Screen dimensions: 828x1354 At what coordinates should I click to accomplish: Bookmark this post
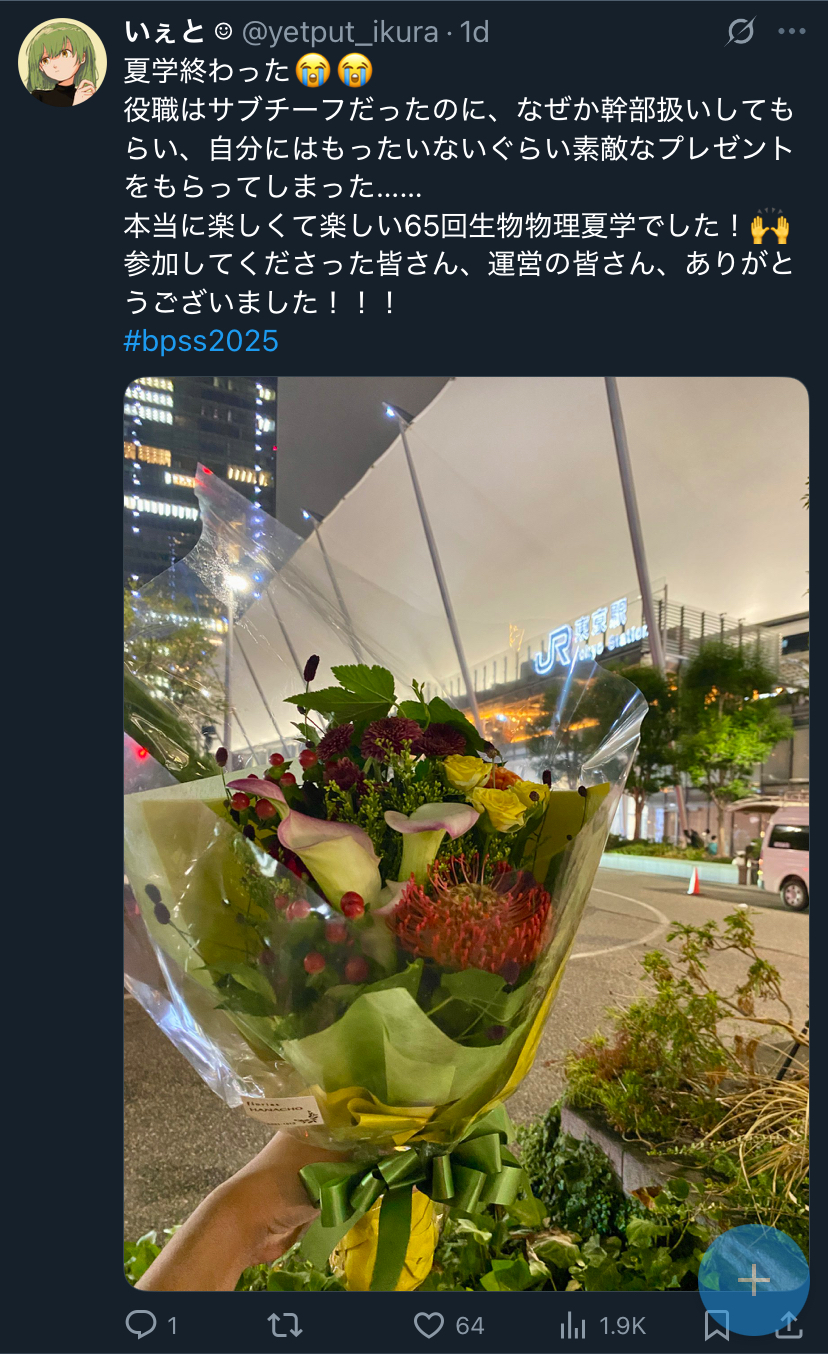coord(717,1326)
